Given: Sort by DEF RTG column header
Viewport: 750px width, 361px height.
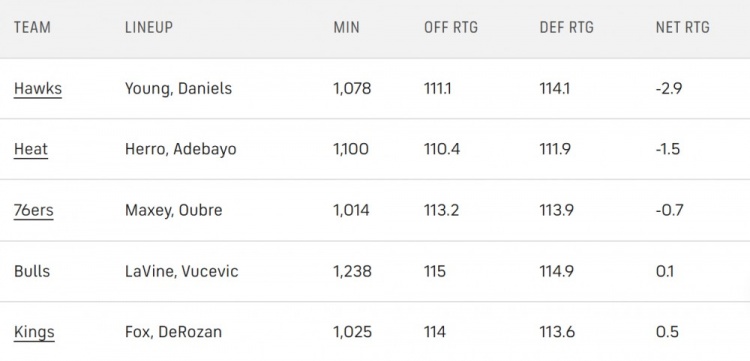Looking at the screenshot, I should 566,27.
